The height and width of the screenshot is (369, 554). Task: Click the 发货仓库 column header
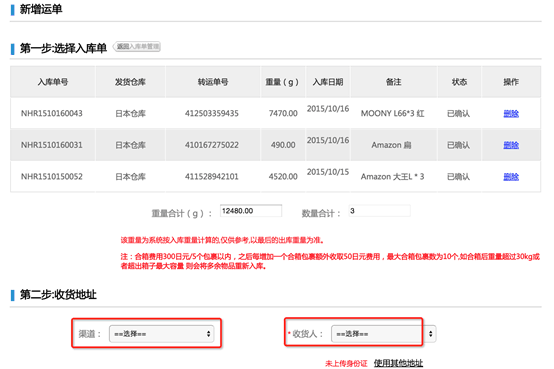(x=130, y=82)
